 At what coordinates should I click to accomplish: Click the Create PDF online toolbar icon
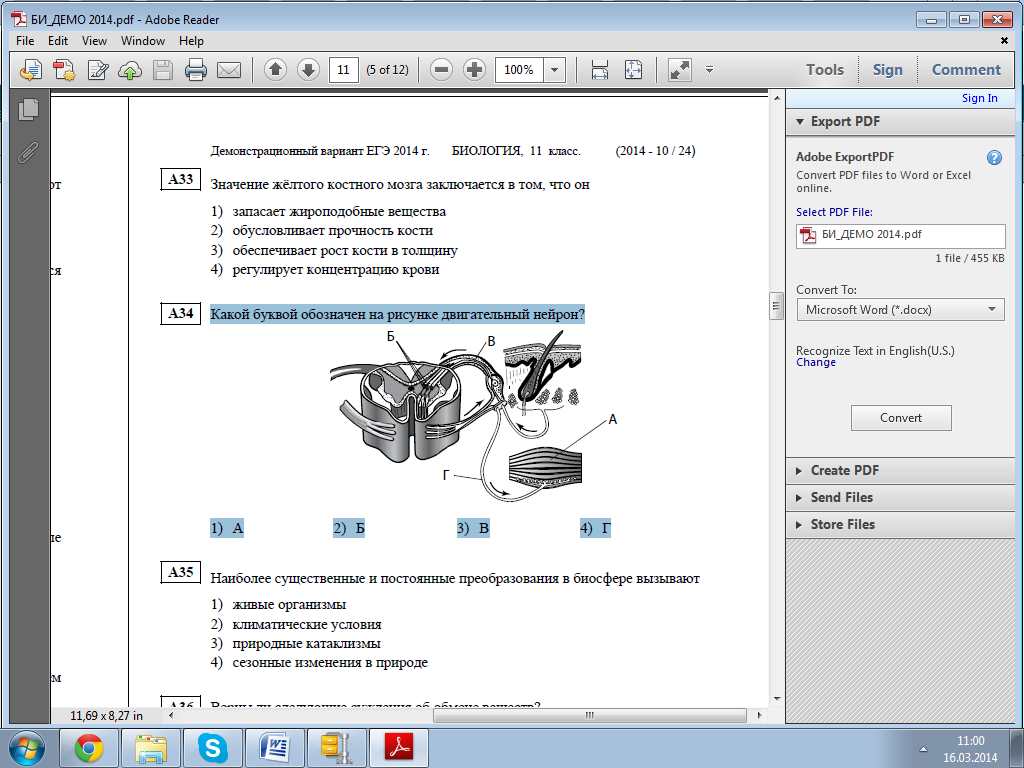tap(64, 69)
